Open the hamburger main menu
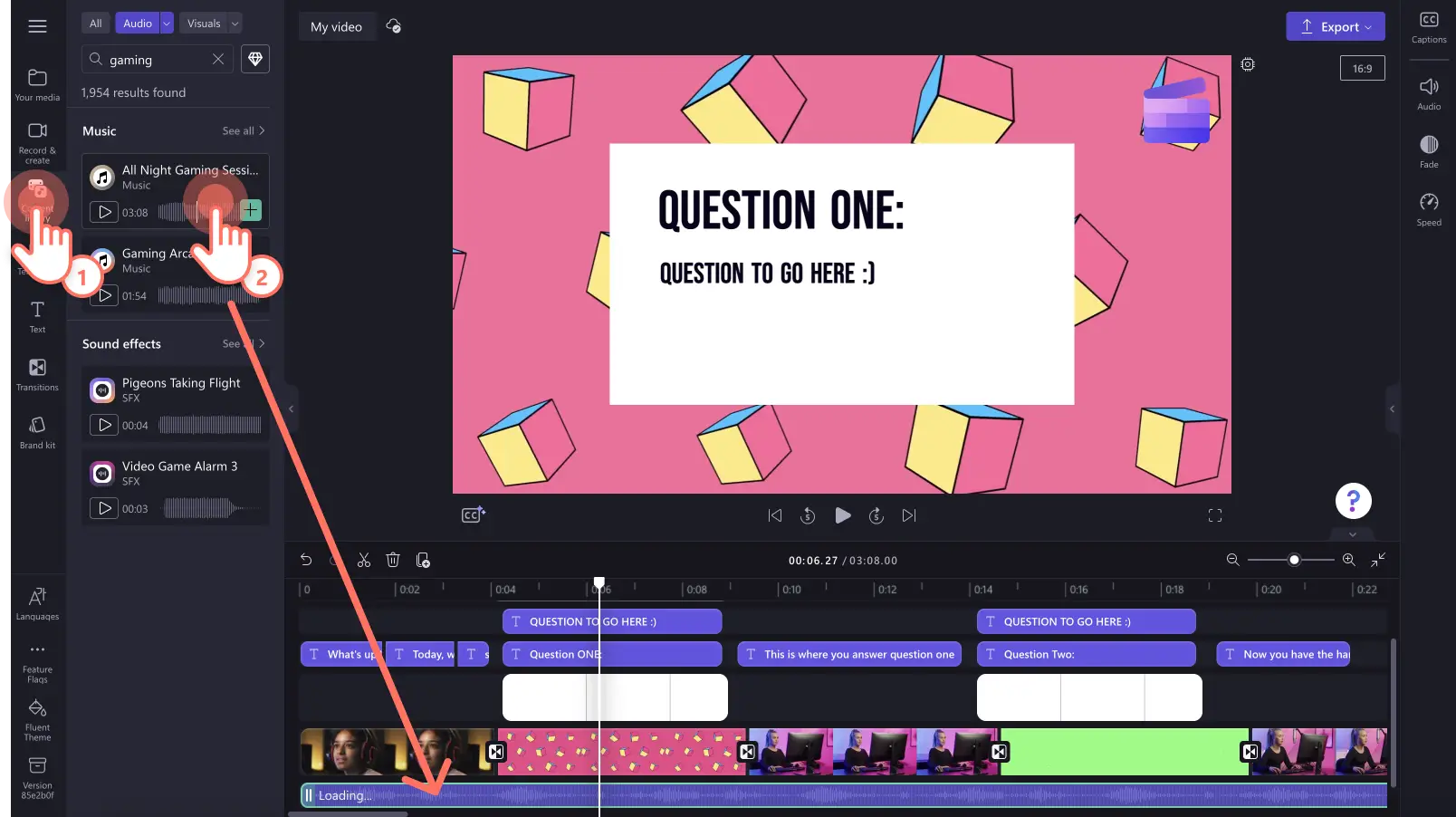The image size is (1456, 817). 37,26
